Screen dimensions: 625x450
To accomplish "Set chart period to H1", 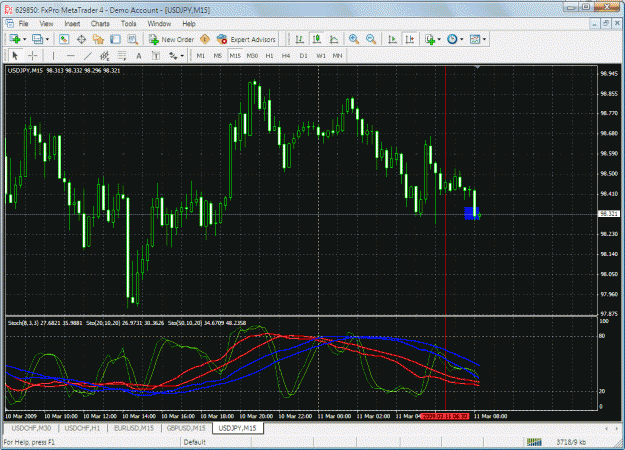I will point(269,56).
